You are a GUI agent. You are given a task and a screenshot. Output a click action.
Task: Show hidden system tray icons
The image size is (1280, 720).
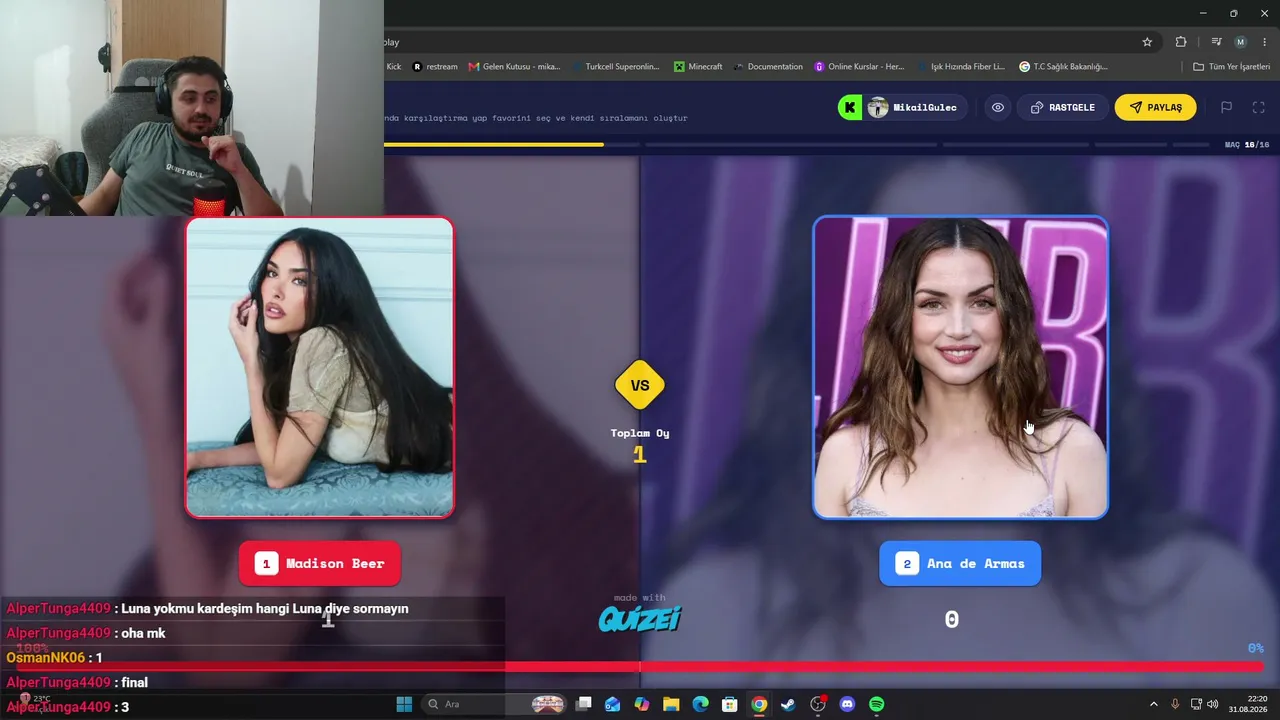coord(1153,704)
